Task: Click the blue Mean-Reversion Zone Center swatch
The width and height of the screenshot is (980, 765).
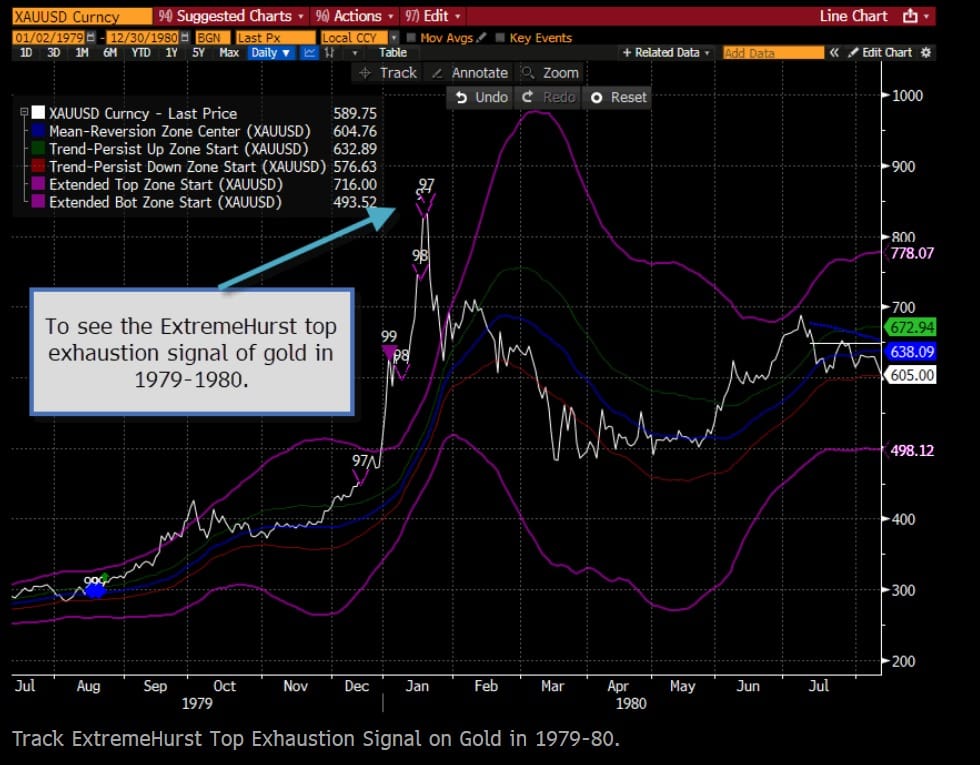Action: 38,131
